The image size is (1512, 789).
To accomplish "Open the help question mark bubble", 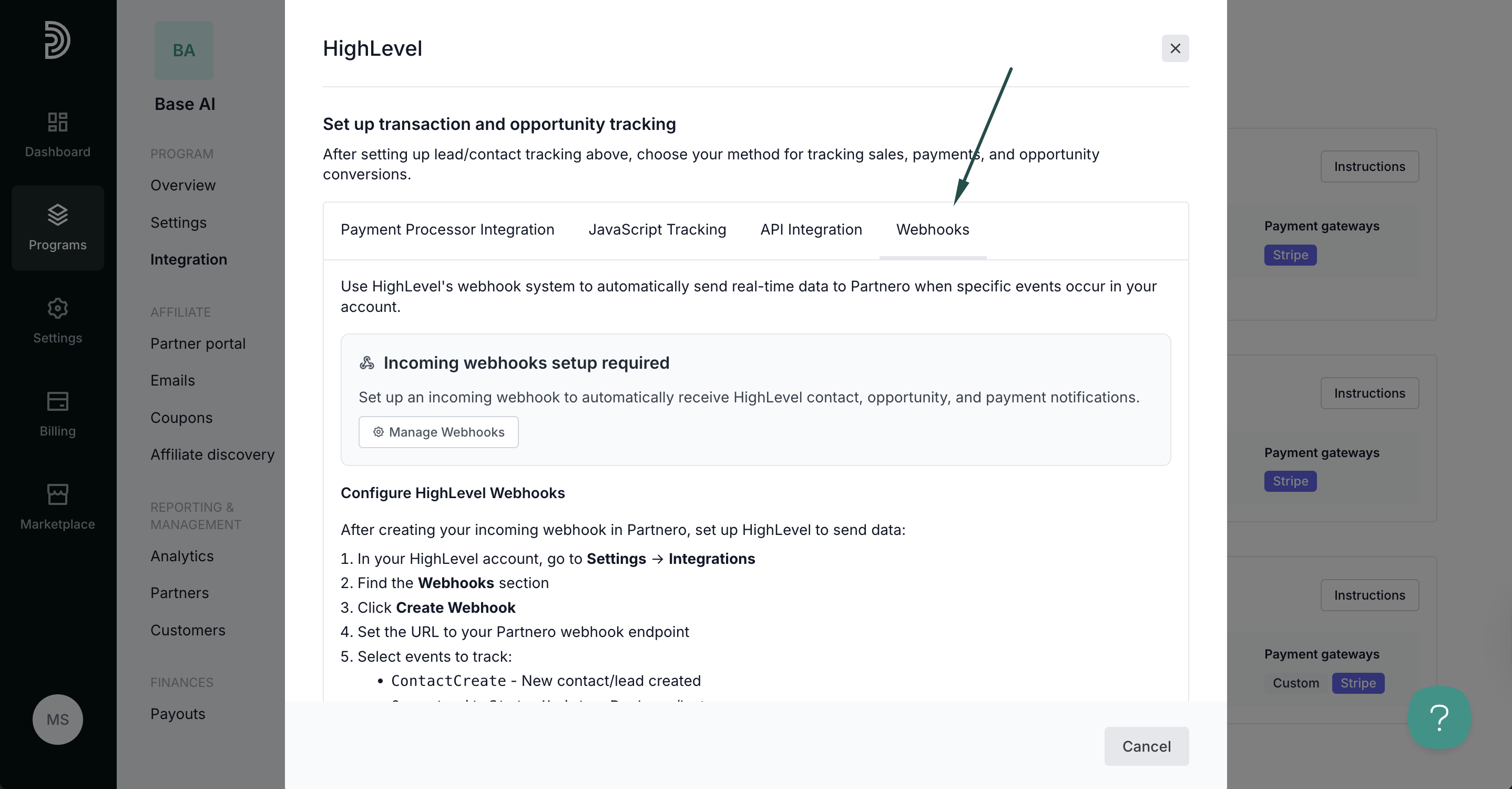I will pos(1439,717).
